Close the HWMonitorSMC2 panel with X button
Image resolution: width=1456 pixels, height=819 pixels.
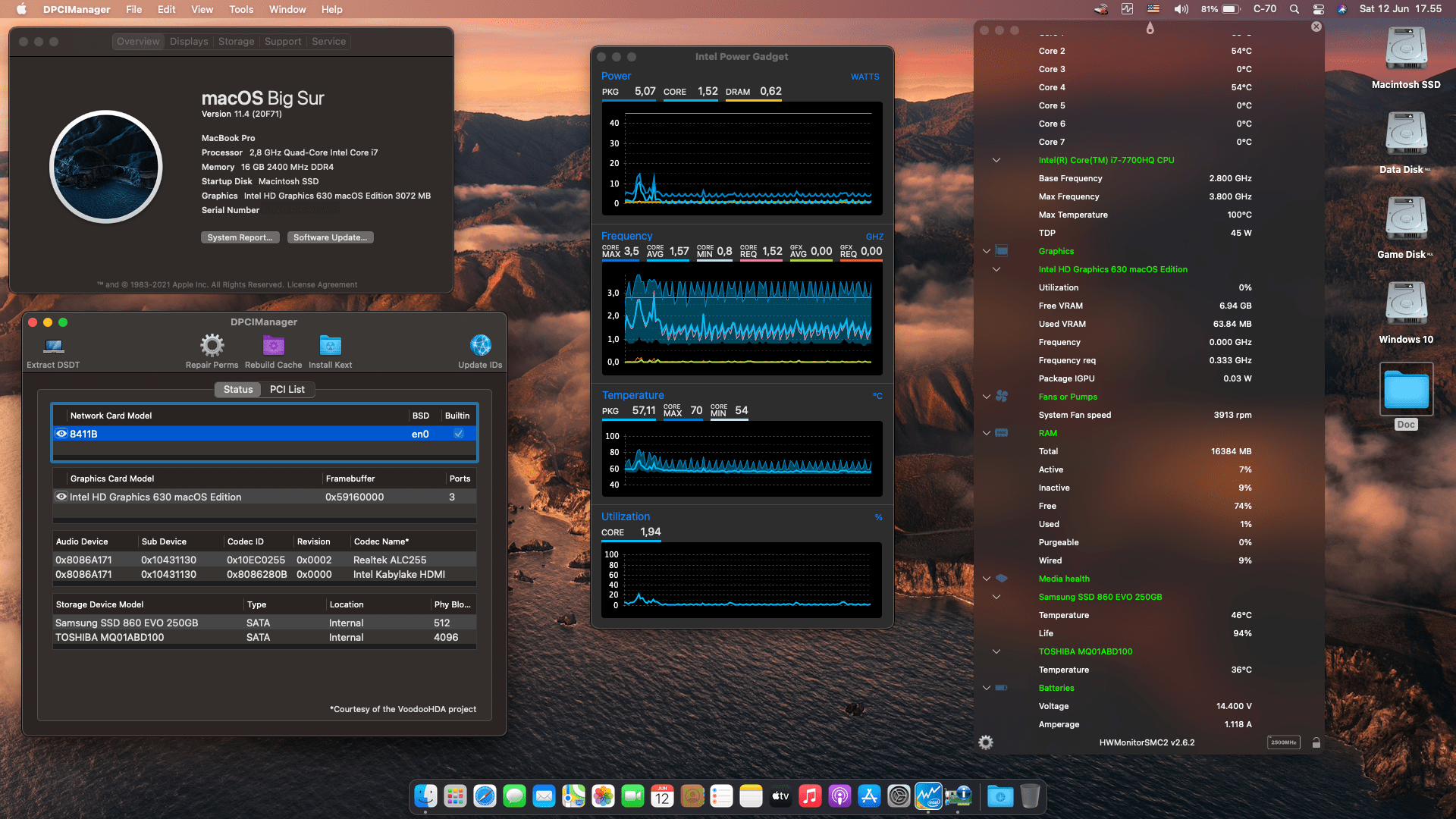point(1316,27)
